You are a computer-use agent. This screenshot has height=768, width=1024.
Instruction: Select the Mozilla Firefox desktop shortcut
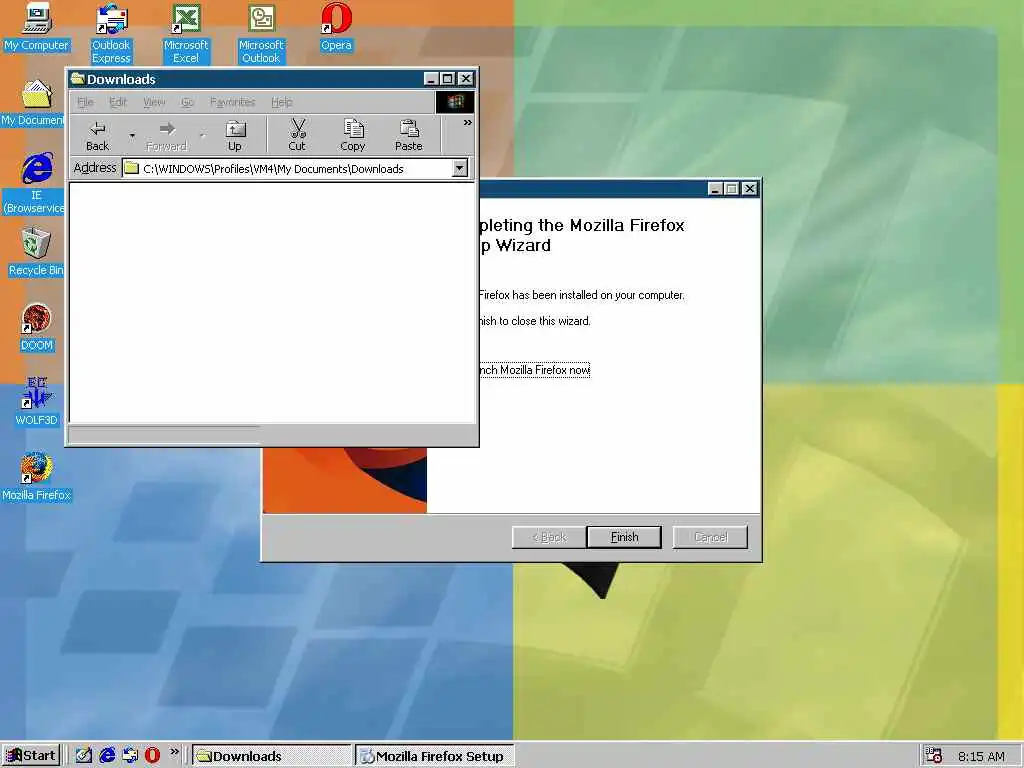[37, 477]
